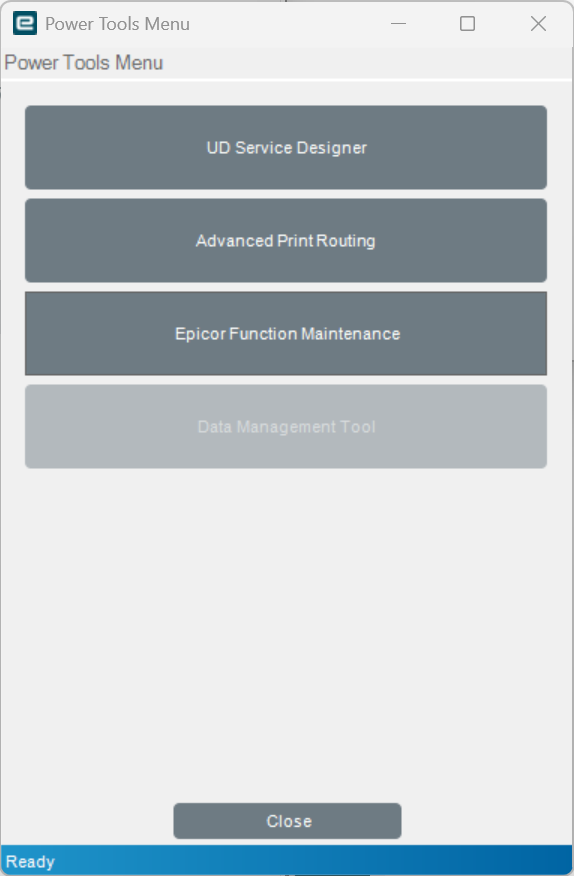Minimize the Power Tools Menu window
The image size is (574, 876).
click(399, 23)
